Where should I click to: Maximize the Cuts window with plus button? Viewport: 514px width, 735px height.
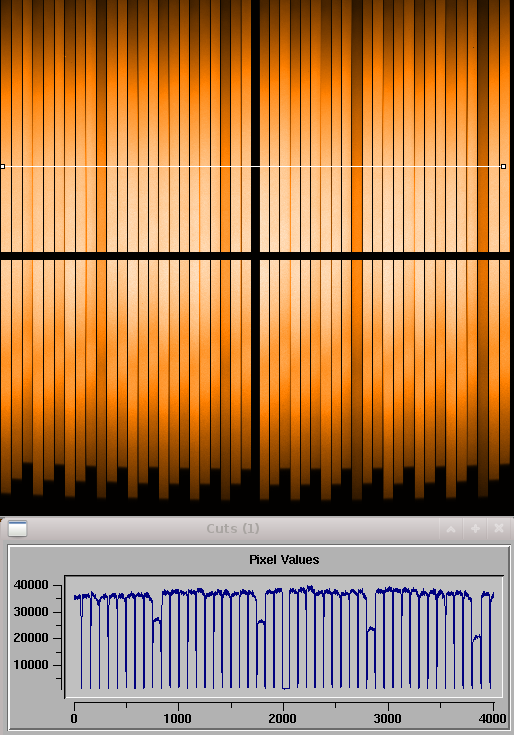coord(475,529)
